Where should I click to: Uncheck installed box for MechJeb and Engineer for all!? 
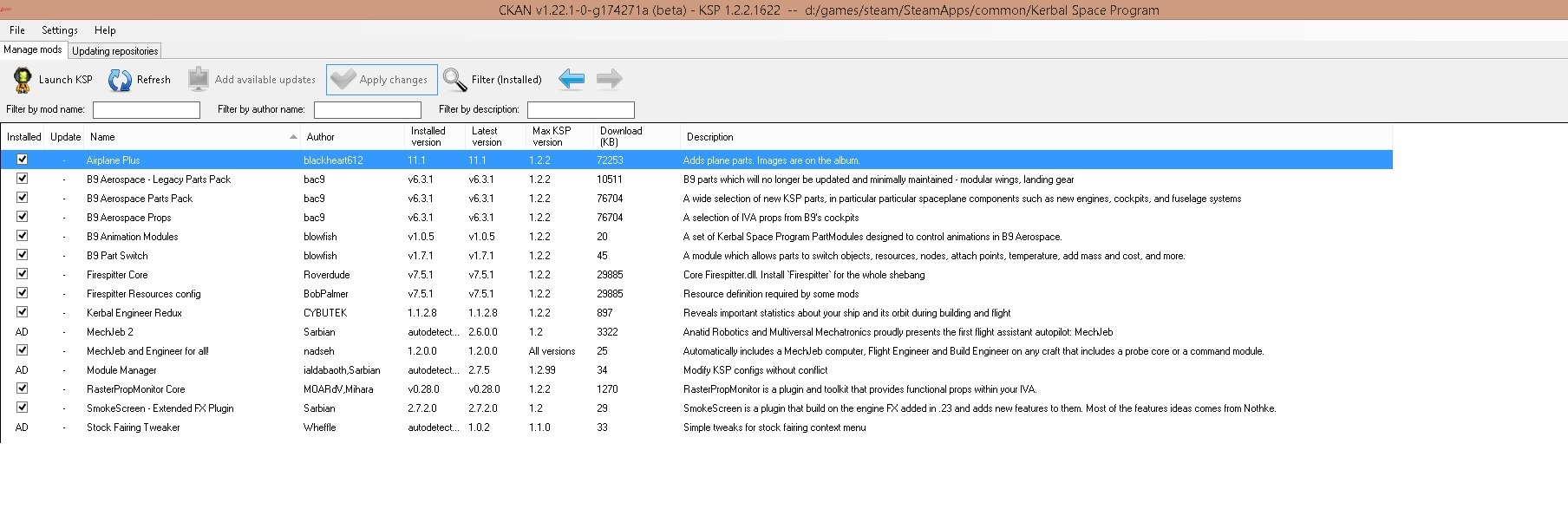point(23,350)
